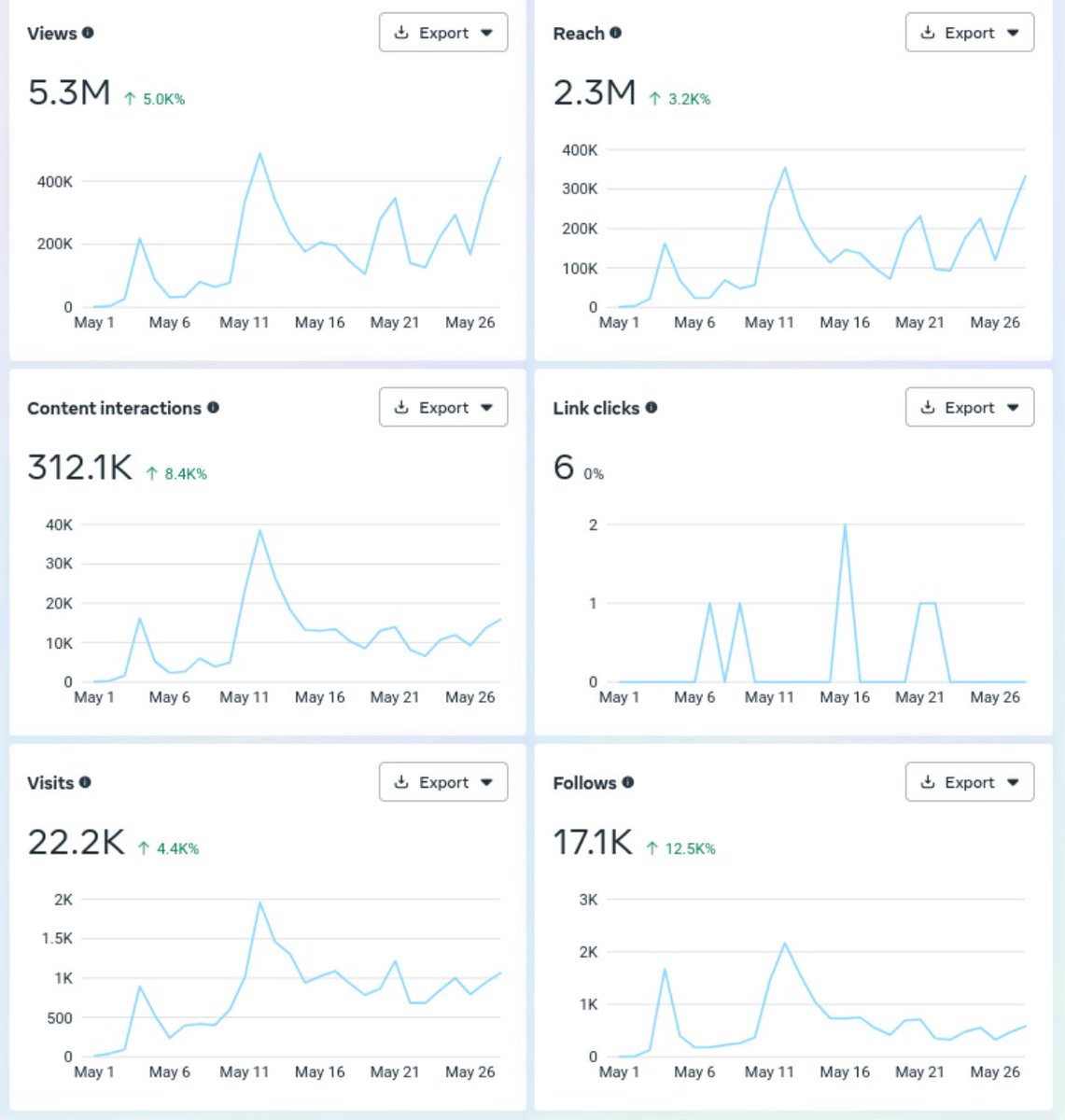Viewport: 1065px width, 1120px height.
Task: Click the 3K axis label in Follows chart
Action: click(x=588, y=900)
